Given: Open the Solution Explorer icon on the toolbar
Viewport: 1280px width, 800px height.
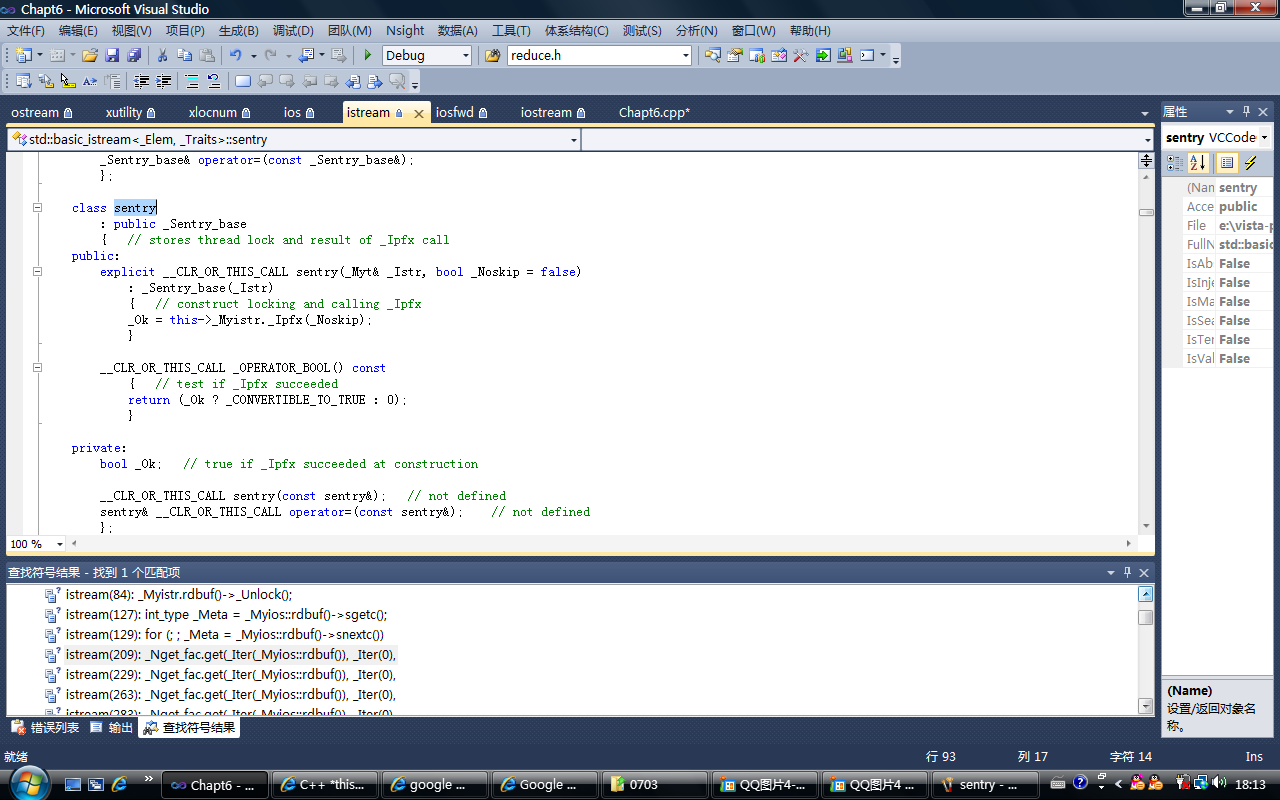Looking at the screenshot, I should click(x=713, y=55).
